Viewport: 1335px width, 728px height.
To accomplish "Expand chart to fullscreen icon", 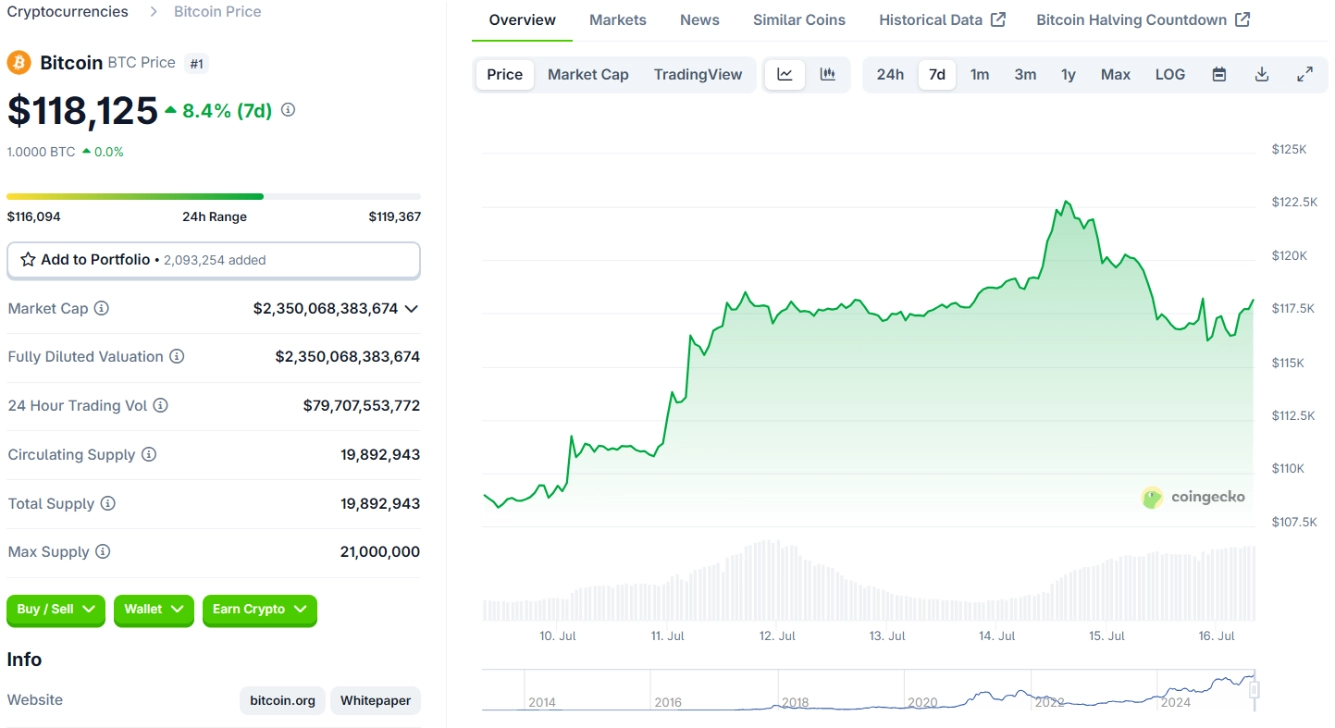I will (x=1305, y=74).
